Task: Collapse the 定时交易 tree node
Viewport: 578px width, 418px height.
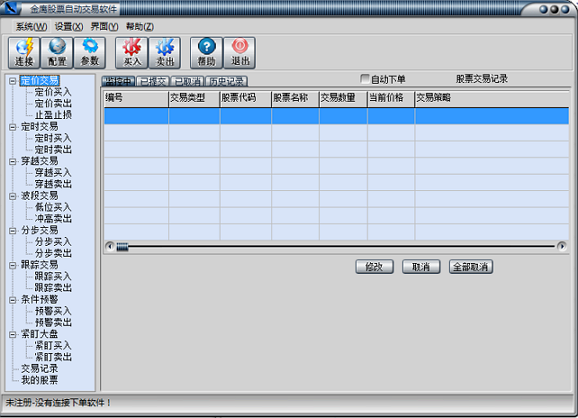Action: point(13,127)
